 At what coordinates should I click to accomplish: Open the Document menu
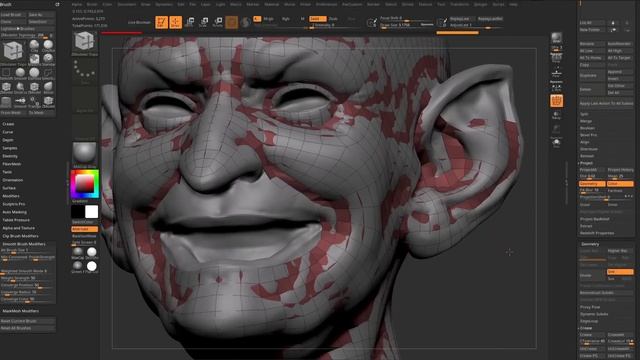(x=127, y=4)
